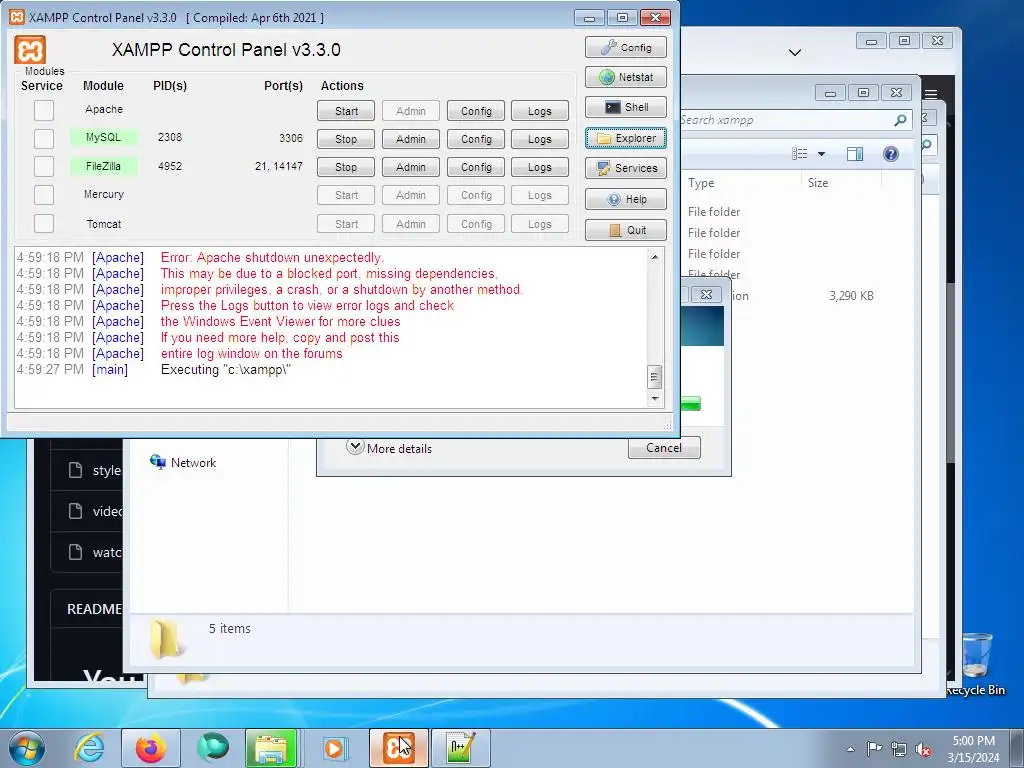Open the MySQL Config menu
This screenshot has width=1024, height=768.
click(x=476, y=139)
